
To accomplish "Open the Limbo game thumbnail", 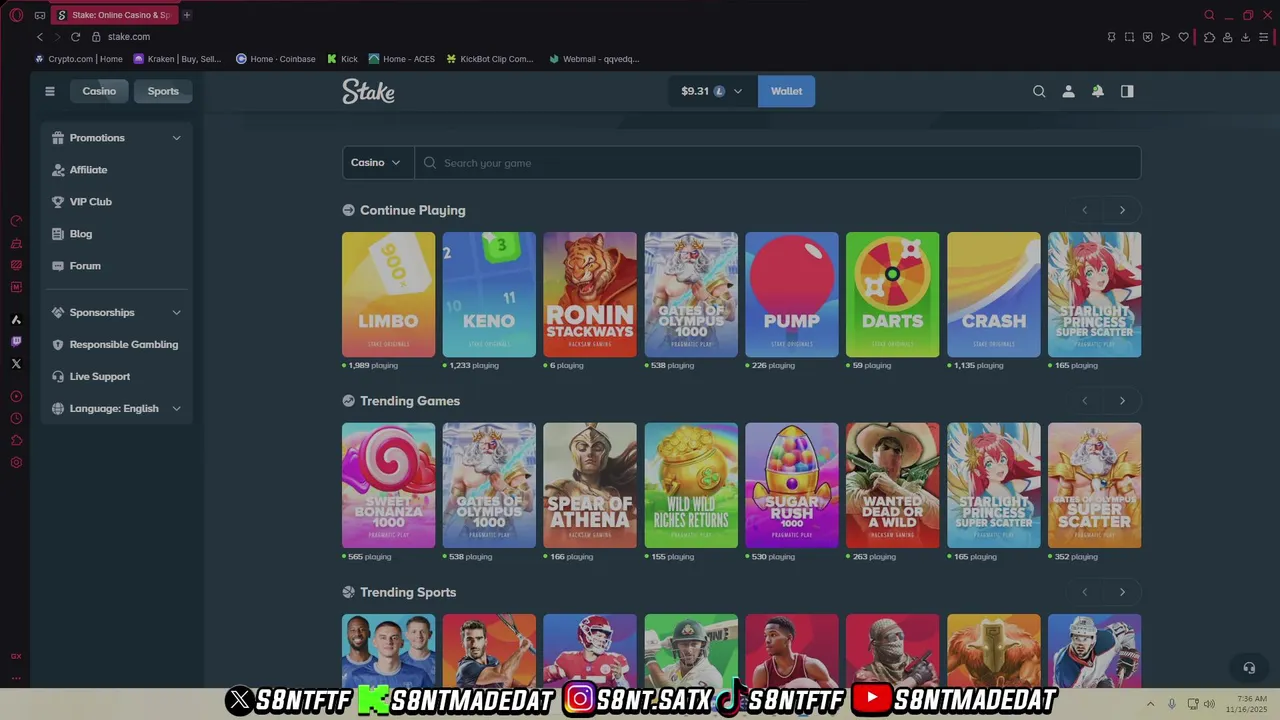I will tap(389, 295).
